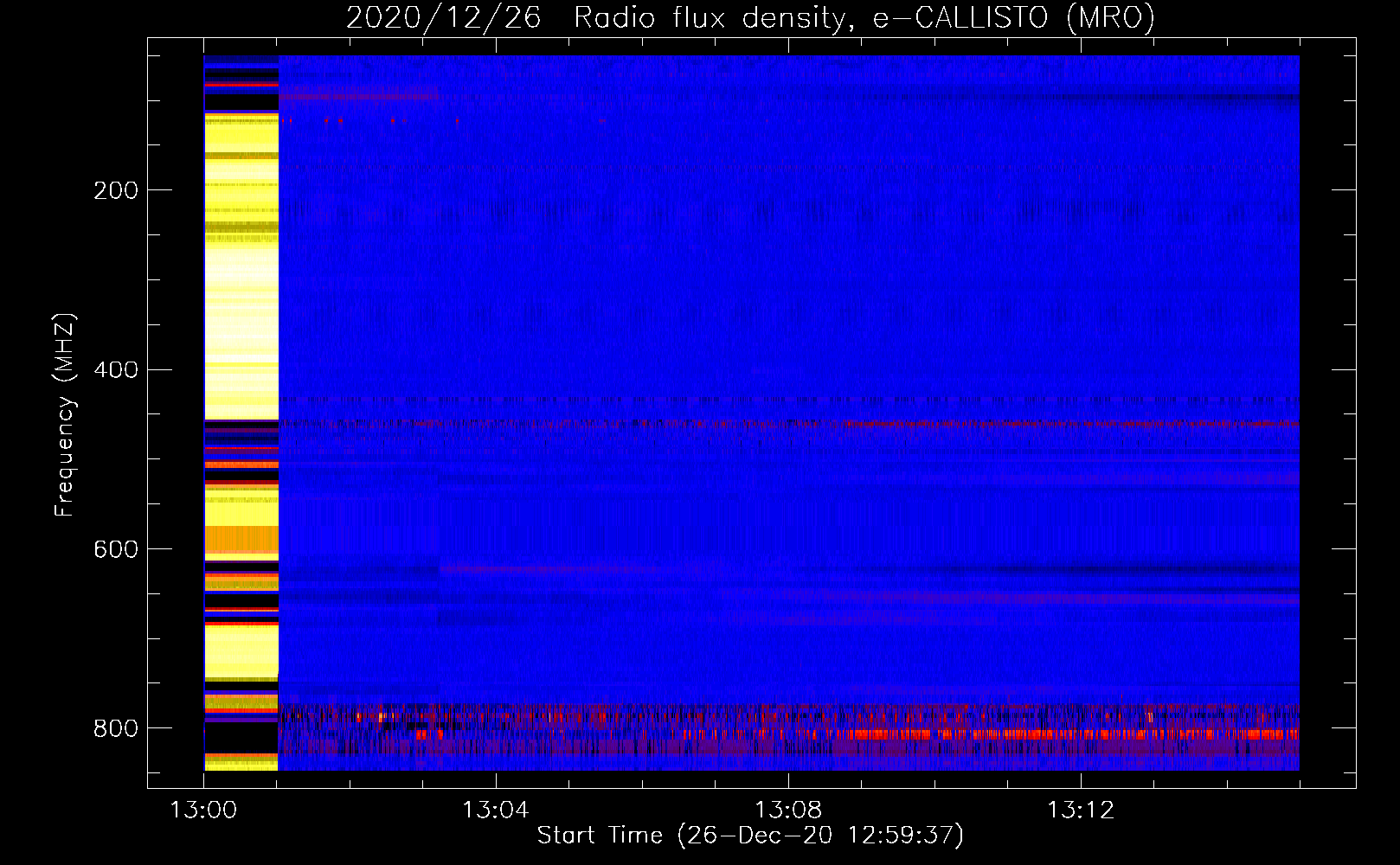
Task: Click the 13:08 time tick label
Action: click(x=788, y=811)
